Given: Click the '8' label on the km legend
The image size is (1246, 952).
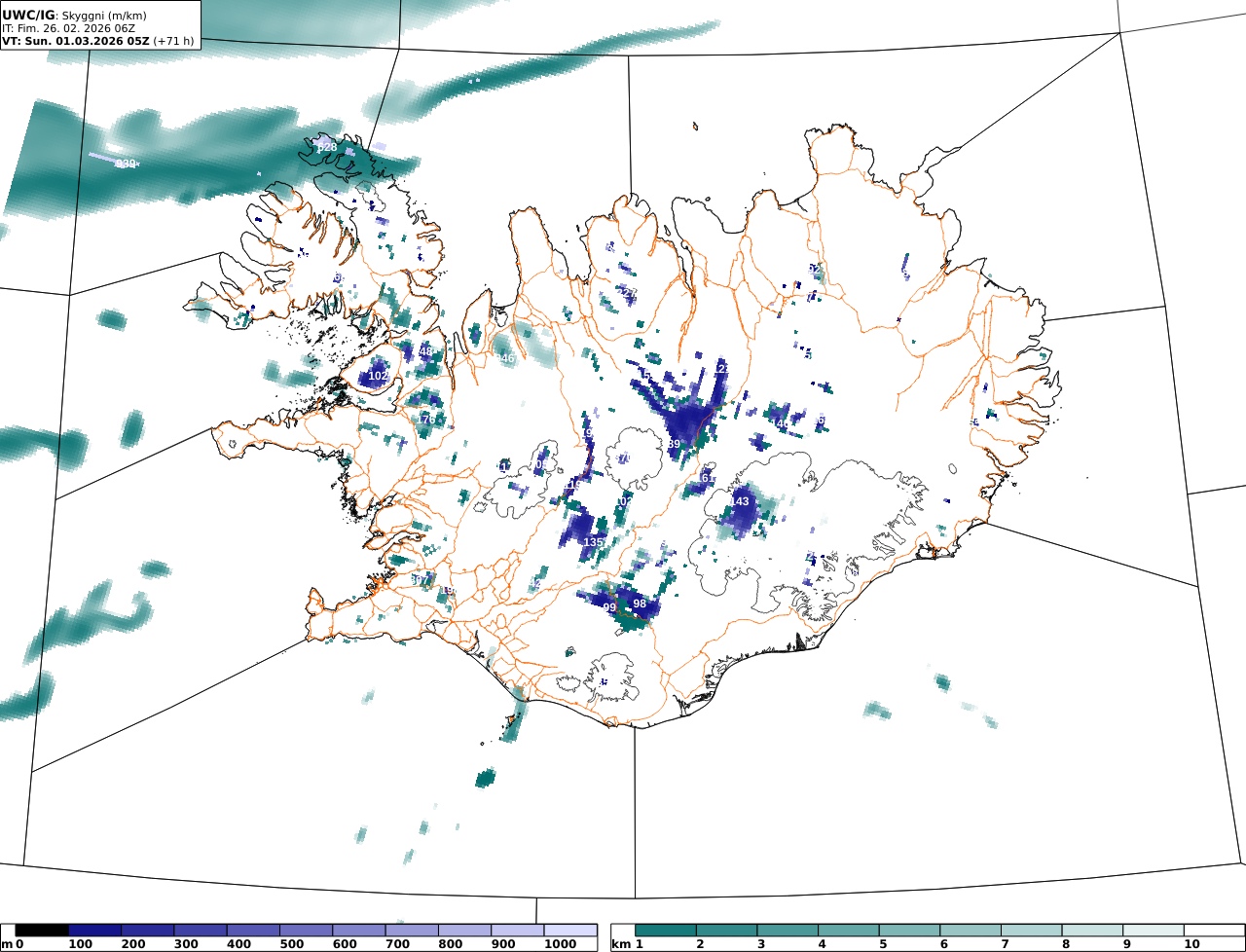Looking at the screenshot, I should point(1066,944).
